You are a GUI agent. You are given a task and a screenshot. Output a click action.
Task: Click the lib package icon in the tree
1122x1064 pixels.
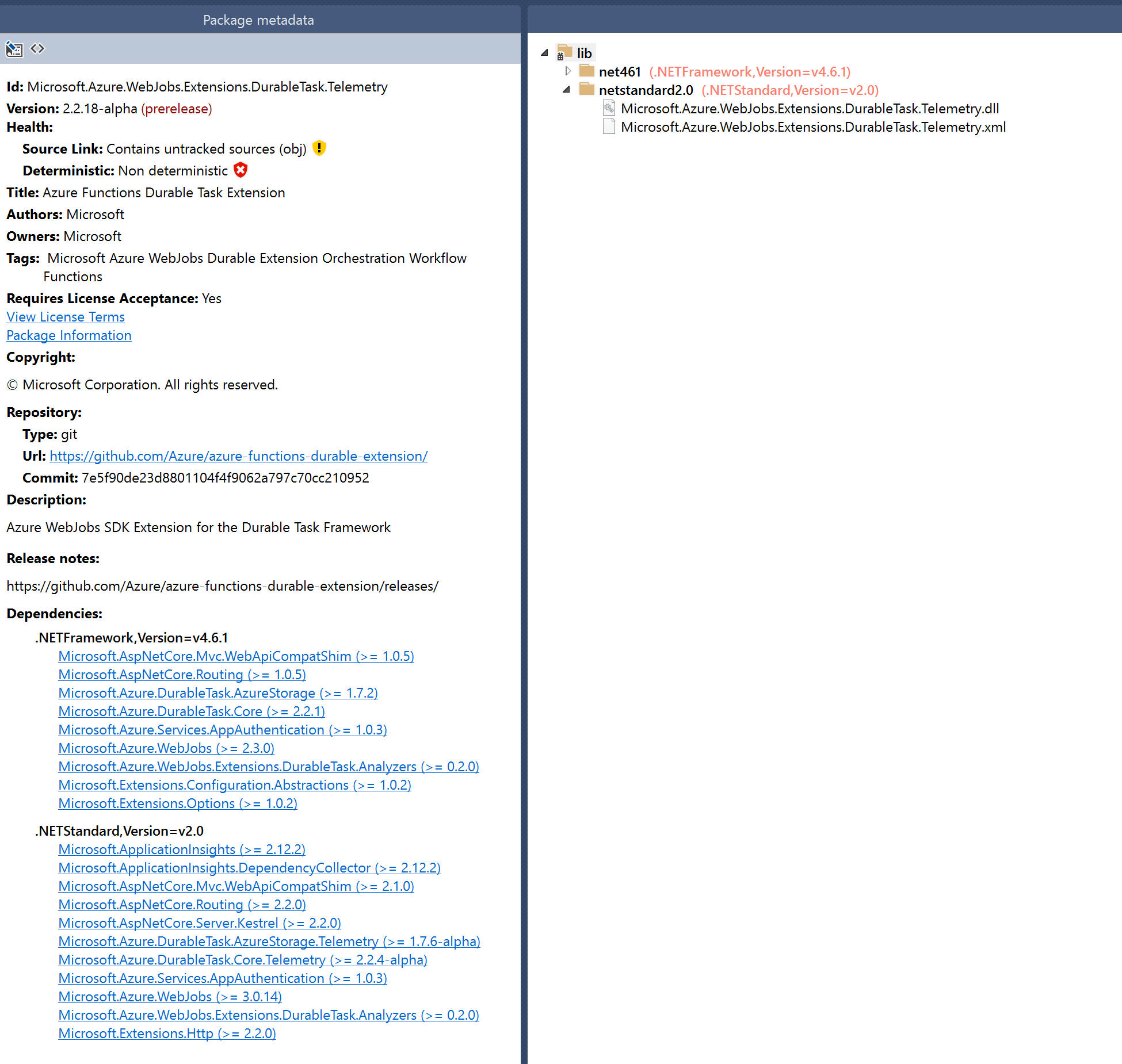tap(562, 52)
